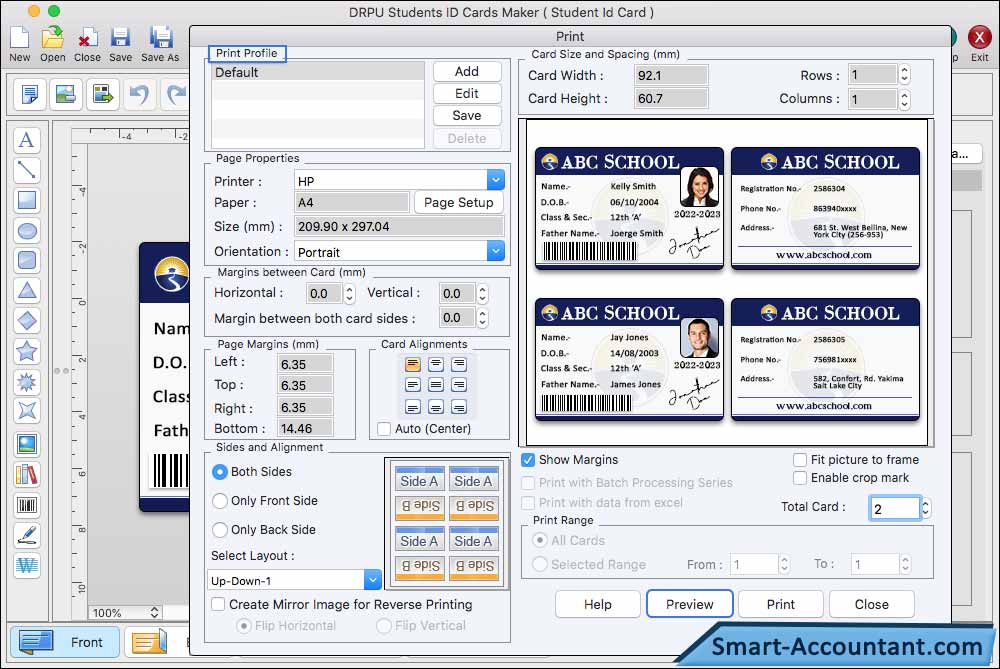The image size is (1000, 669).
Task: Open a file with the Open icon
Action: pyautogui.click(x=52, y=38)
